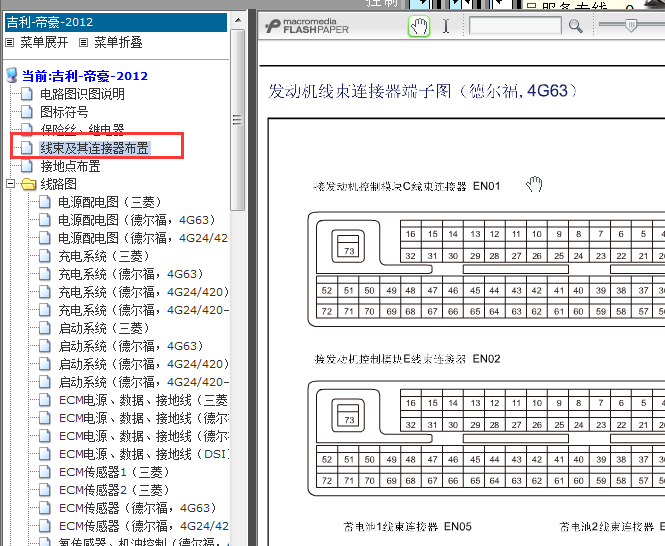Open ECM传感器（德尔福，4G63）

pyautogui.click(x=137, y=508)
